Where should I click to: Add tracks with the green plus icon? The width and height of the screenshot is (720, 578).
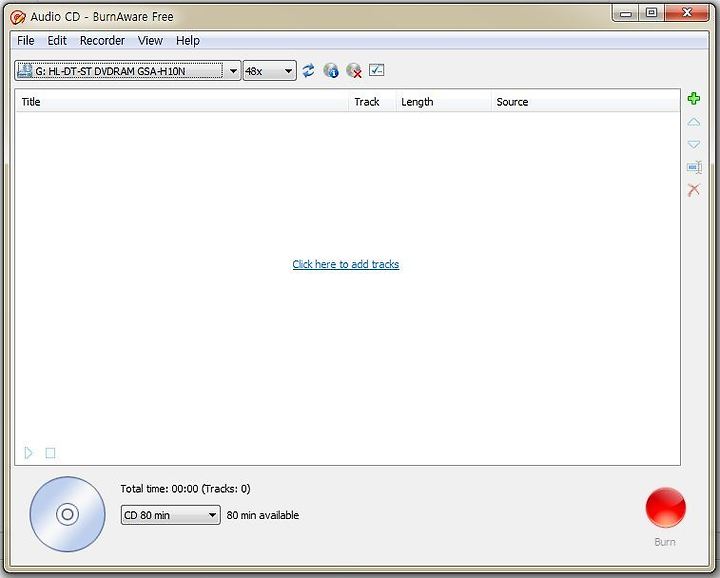[x=694, y=98]
